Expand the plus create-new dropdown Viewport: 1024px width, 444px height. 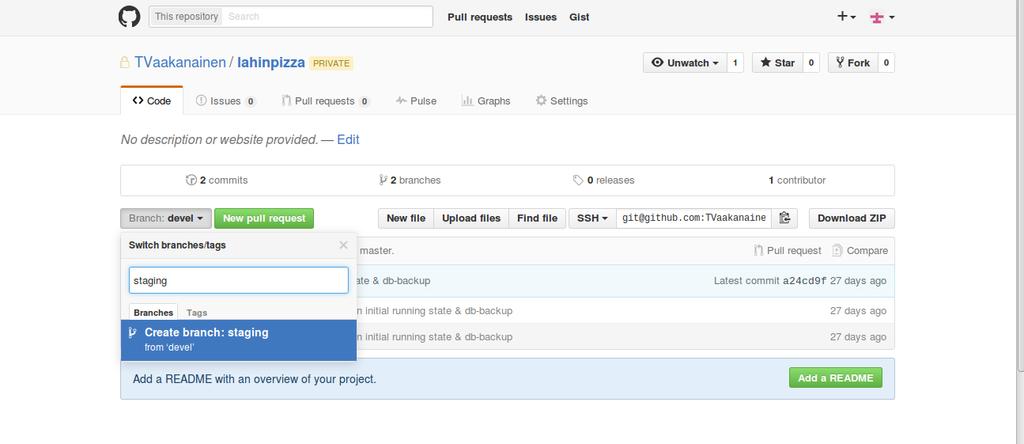click(846, 17)
